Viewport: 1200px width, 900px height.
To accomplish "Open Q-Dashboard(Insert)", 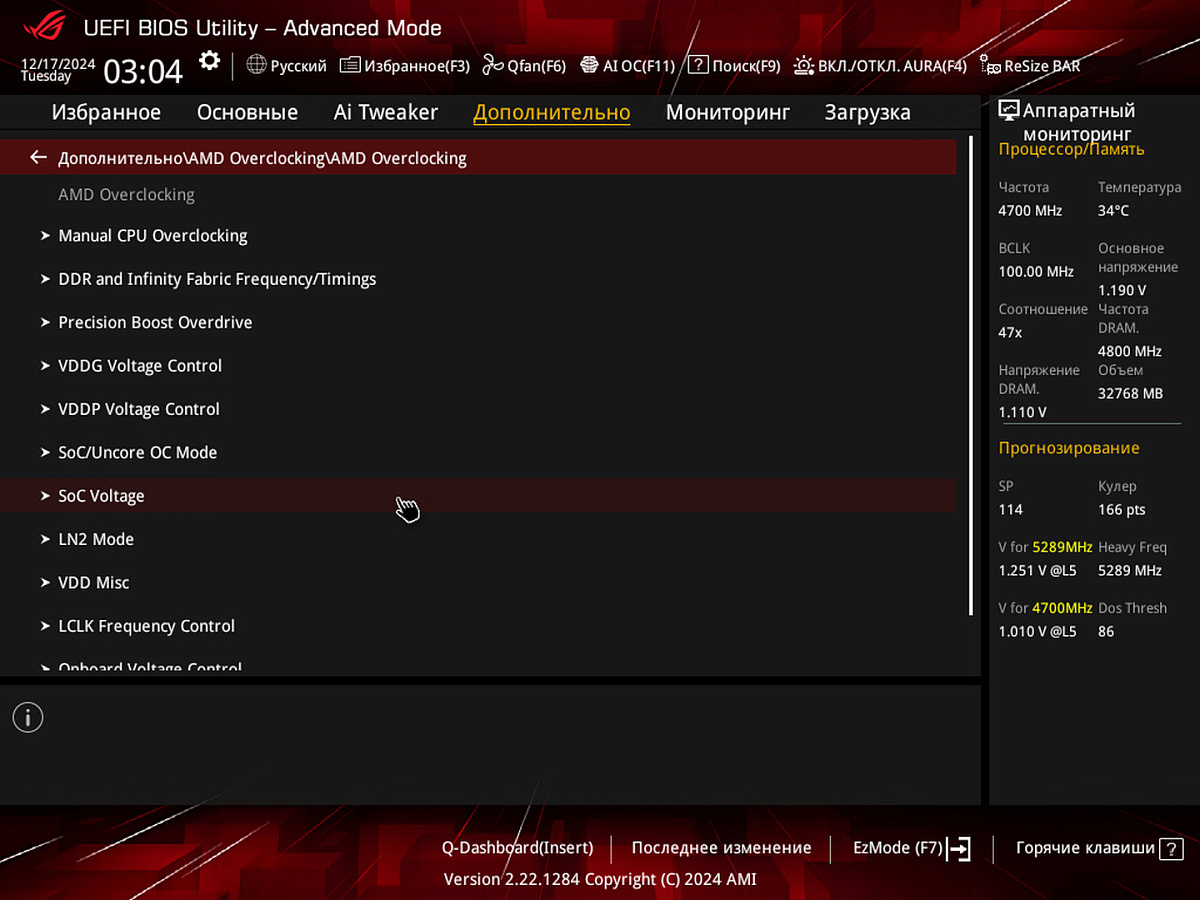I will [518, 848].
